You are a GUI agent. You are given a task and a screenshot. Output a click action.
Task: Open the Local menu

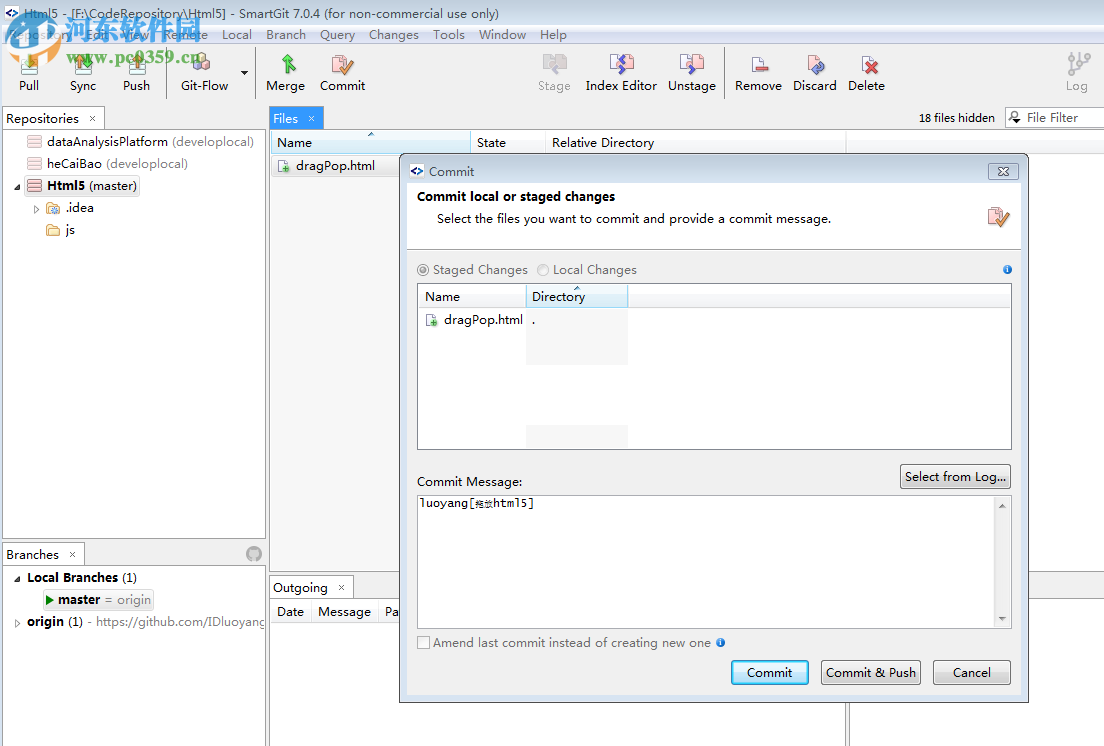tap(237, 34)
